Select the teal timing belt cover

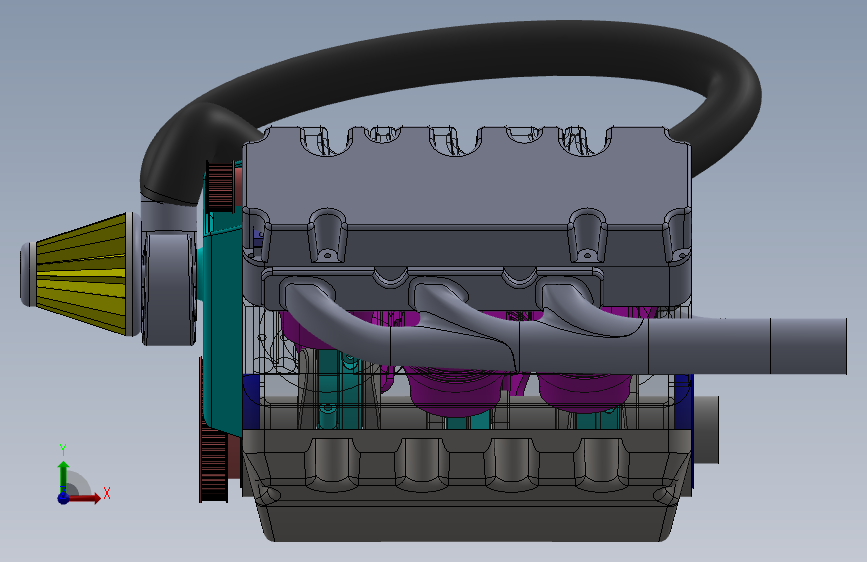click(x=222, y=326)
